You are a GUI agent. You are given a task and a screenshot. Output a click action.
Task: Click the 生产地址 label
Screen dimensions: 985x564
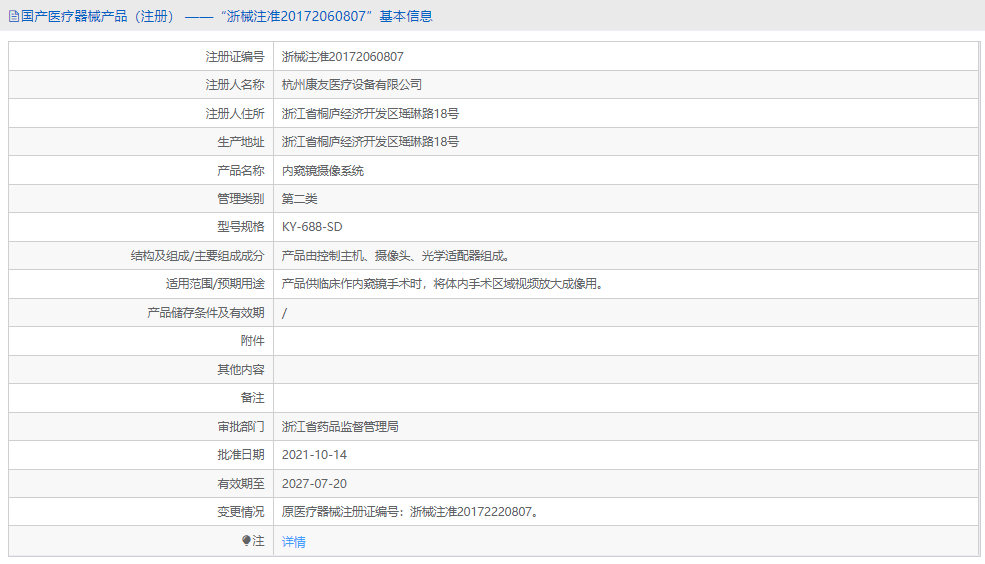(241, 142)
